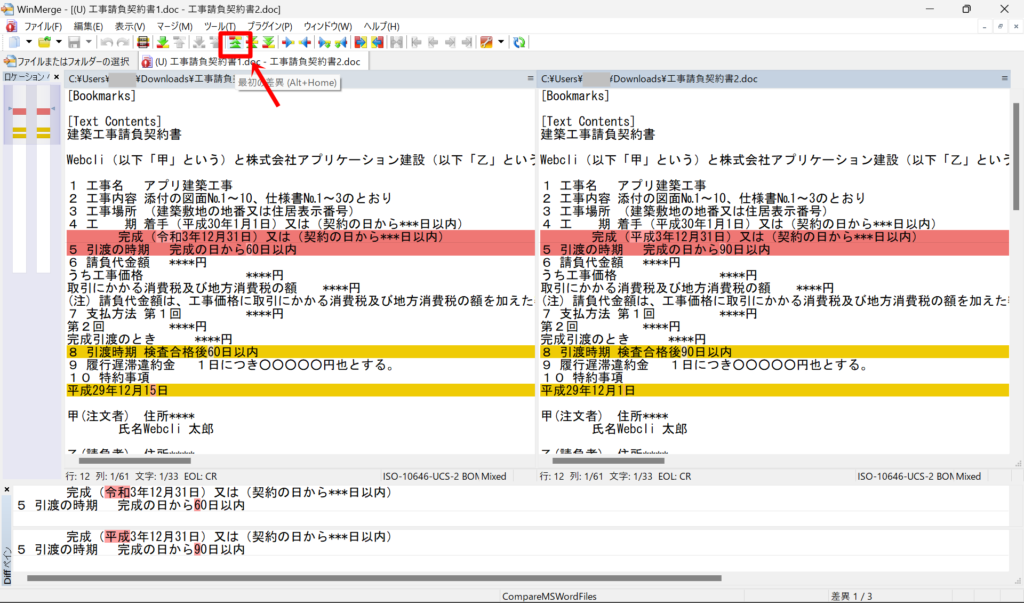The width and height of the screenshot is (1024, 603).
Task: Go to previous difference using toolbar icon
Action: [x=178, y=42]
